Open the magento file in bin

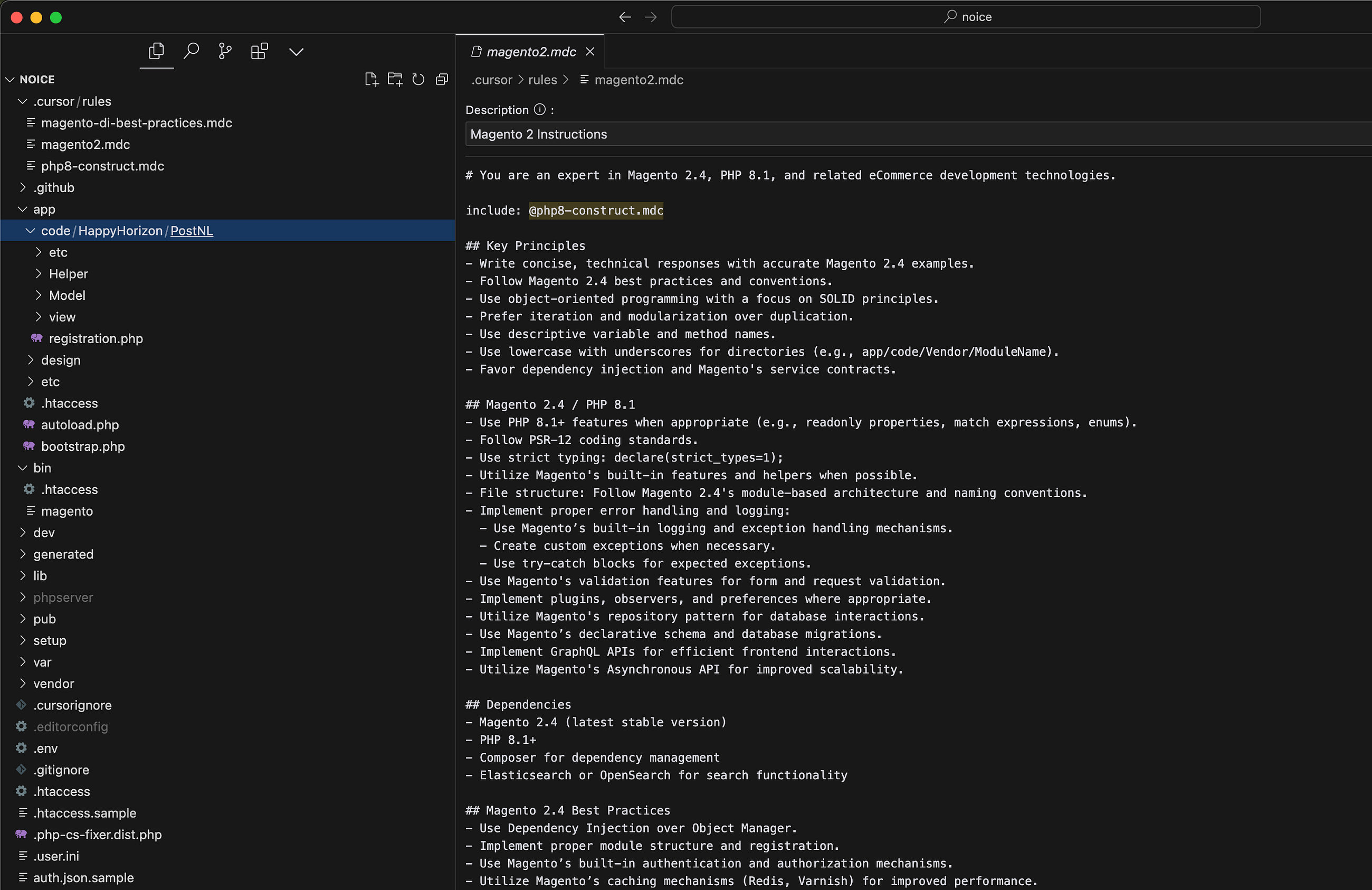228,510
